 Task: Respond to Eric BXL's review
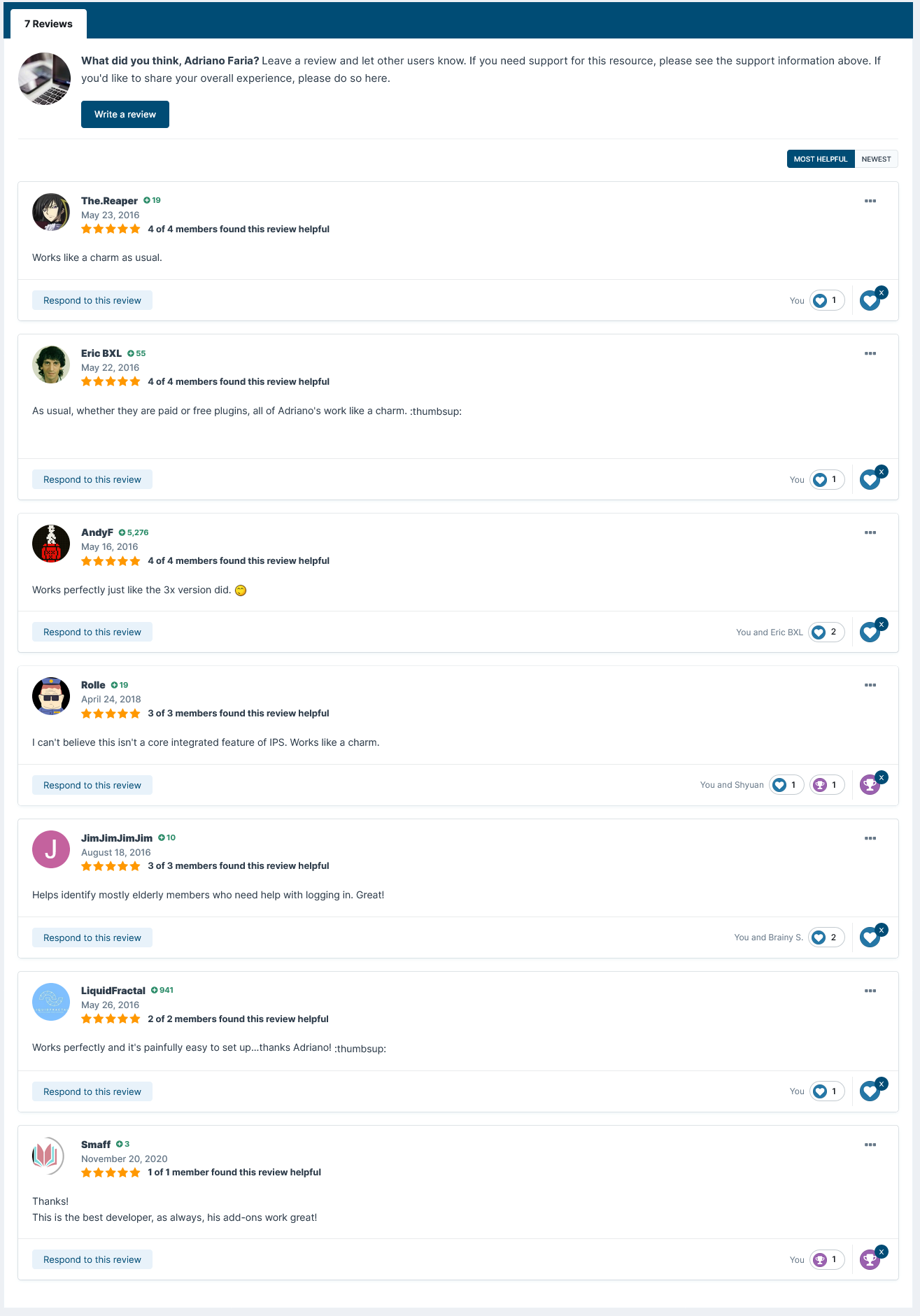[x=92, y=479]
